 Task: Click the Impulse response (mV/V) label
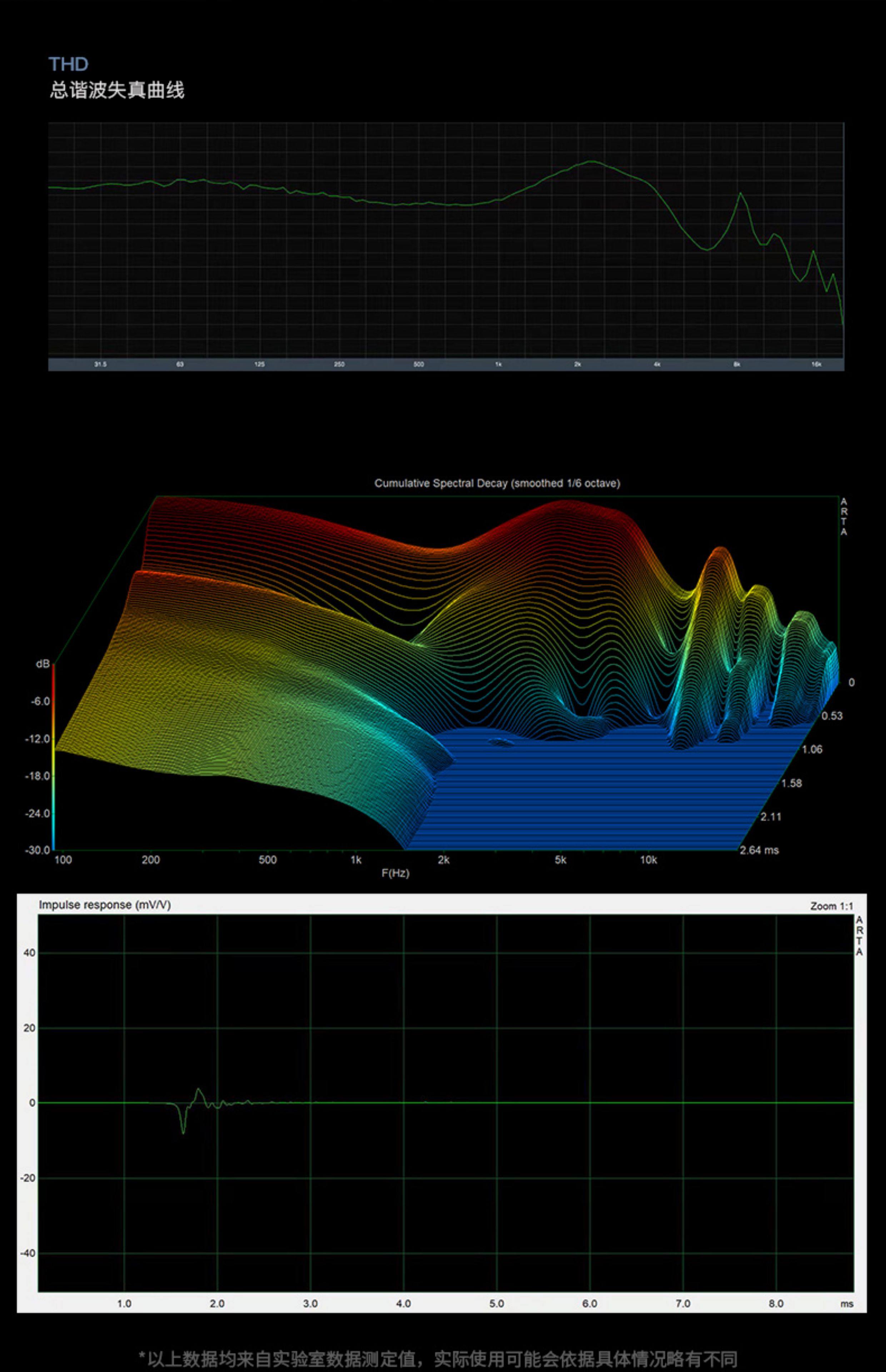pos(105,905)
